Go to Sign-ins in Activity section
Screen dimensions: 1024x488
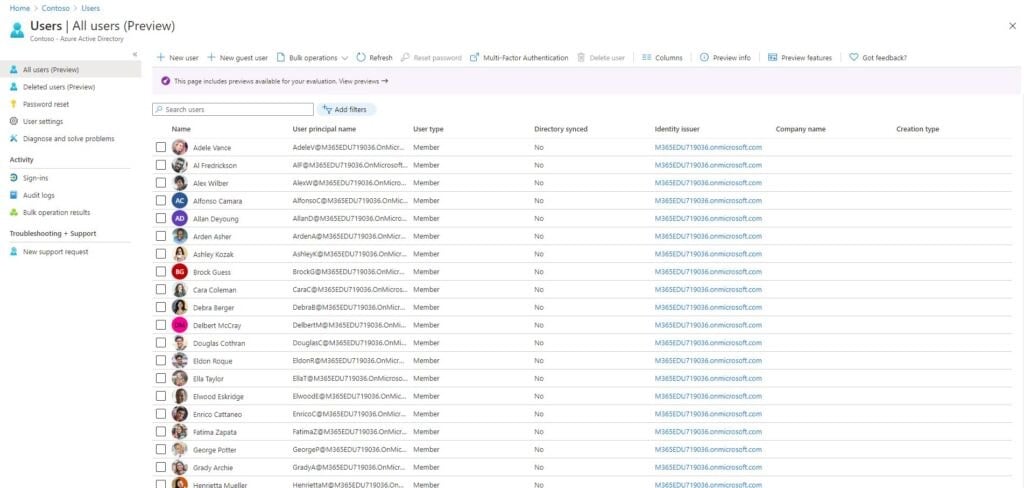pos(36,178)
